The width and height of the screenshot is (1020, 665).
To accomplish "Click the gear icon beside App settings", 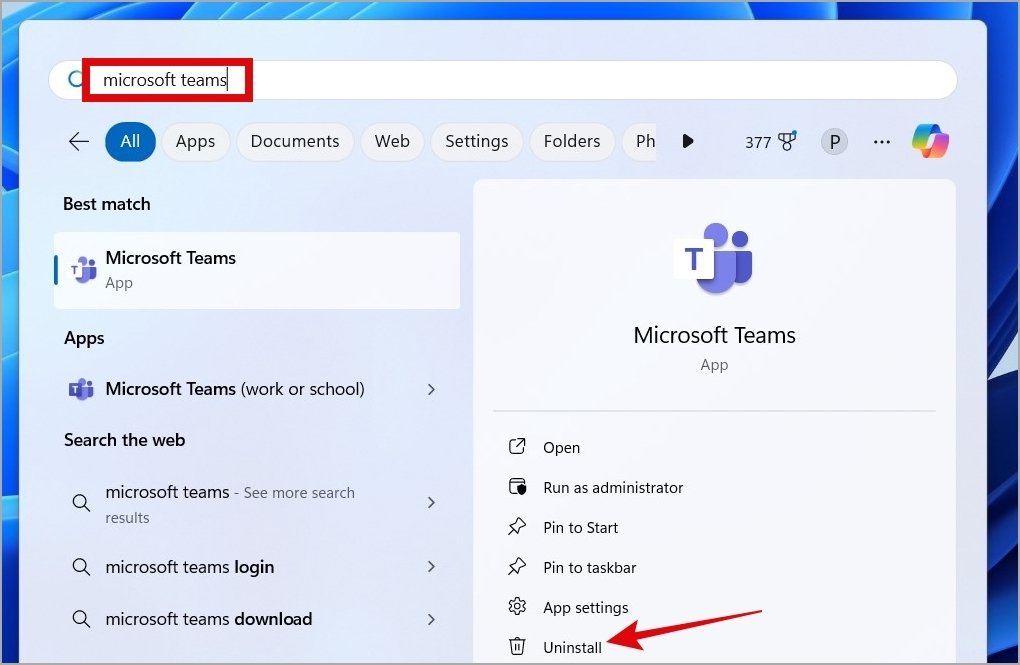I will tap(517, 606).
